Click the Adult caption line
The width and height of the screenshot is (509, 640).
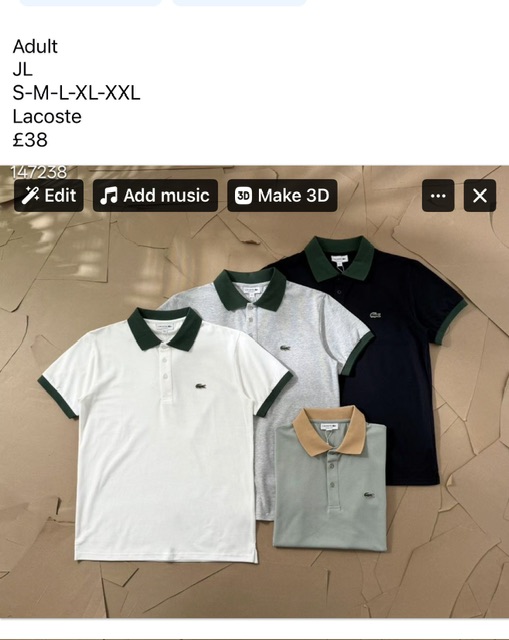tap(35, 47)
